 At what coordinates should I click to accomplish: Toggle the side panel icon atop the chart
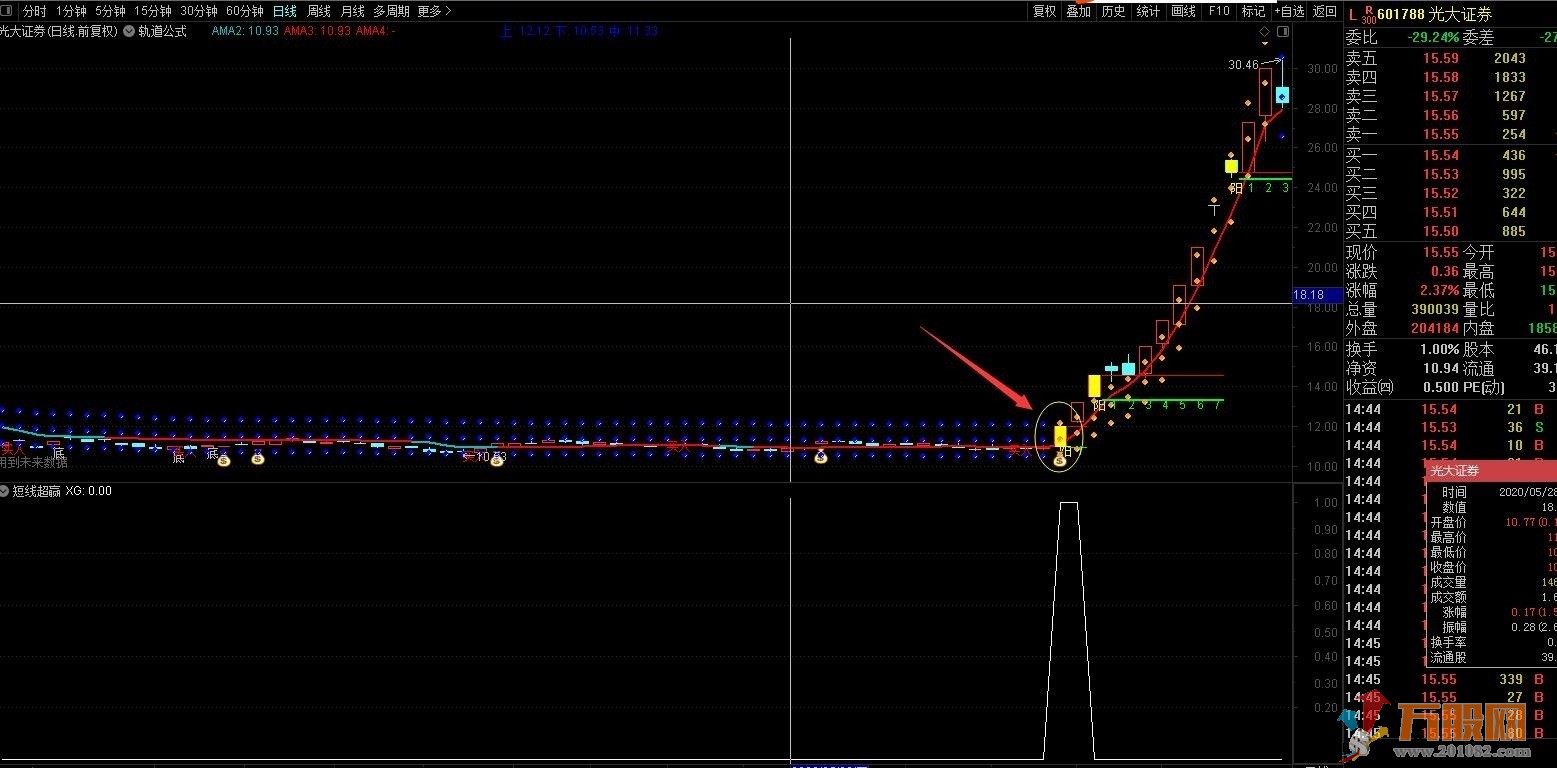[1283, 32]
